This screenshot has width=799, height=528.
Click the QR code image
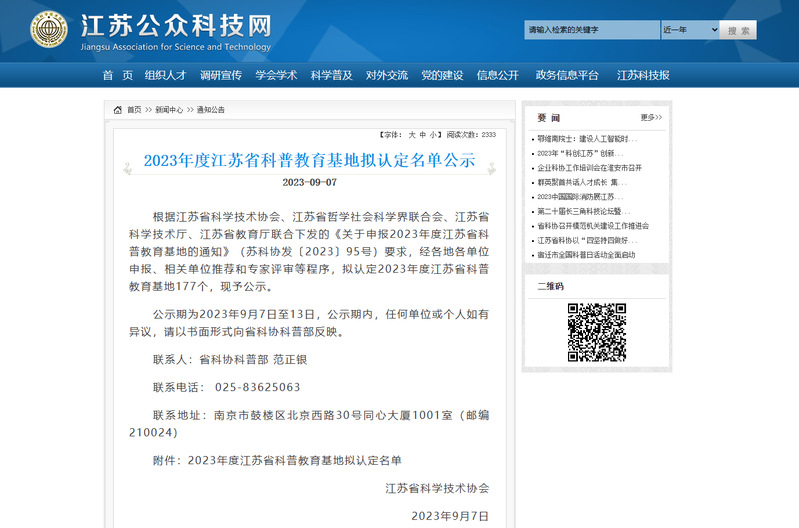click(597, 331)
